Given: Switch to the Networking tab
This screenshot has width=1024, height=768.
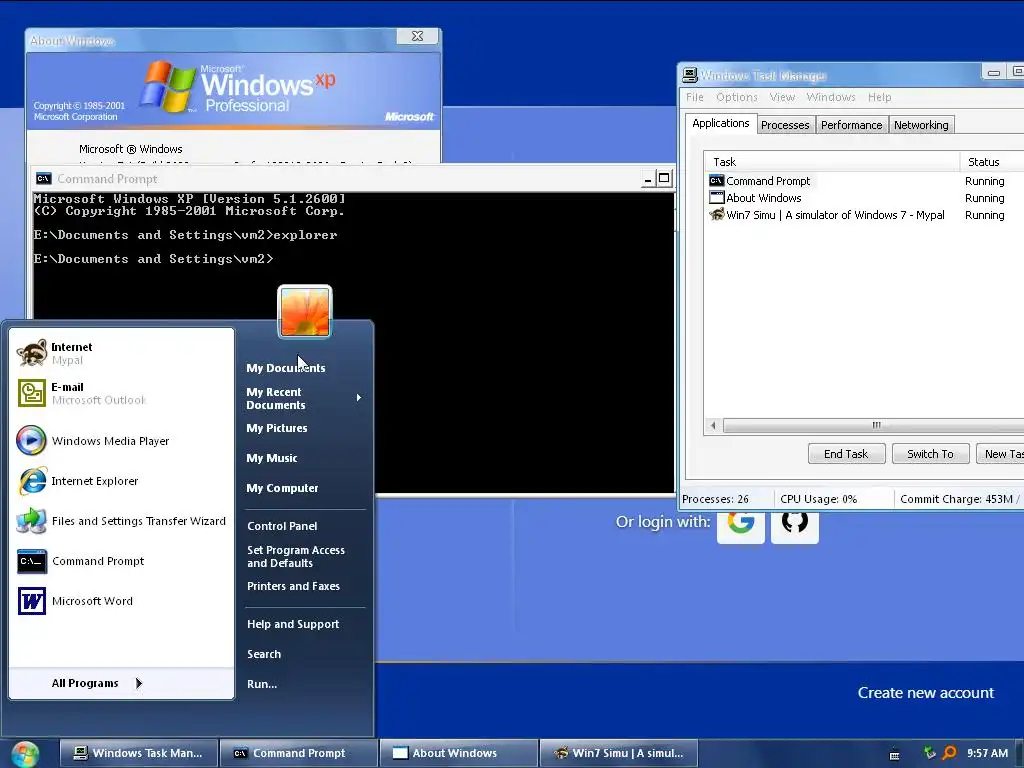Looking at the screenshot, I should tap(921, 125).
